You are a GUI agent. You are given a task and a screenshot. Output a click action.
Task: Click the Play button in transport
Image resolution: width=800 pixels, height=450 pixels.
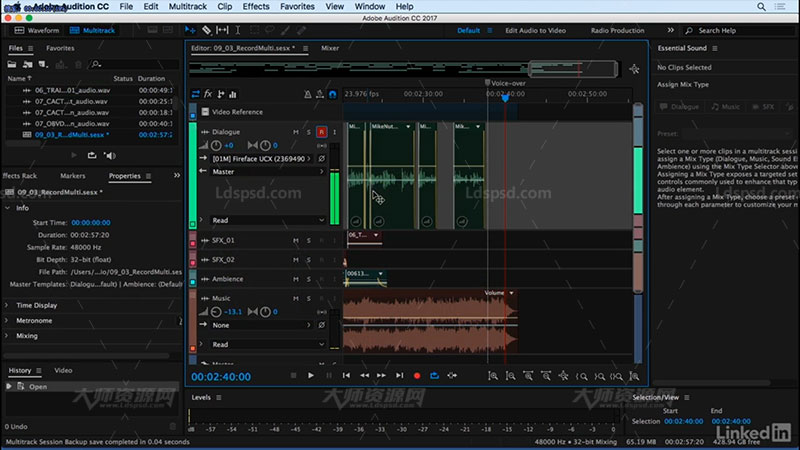(311, 376)
